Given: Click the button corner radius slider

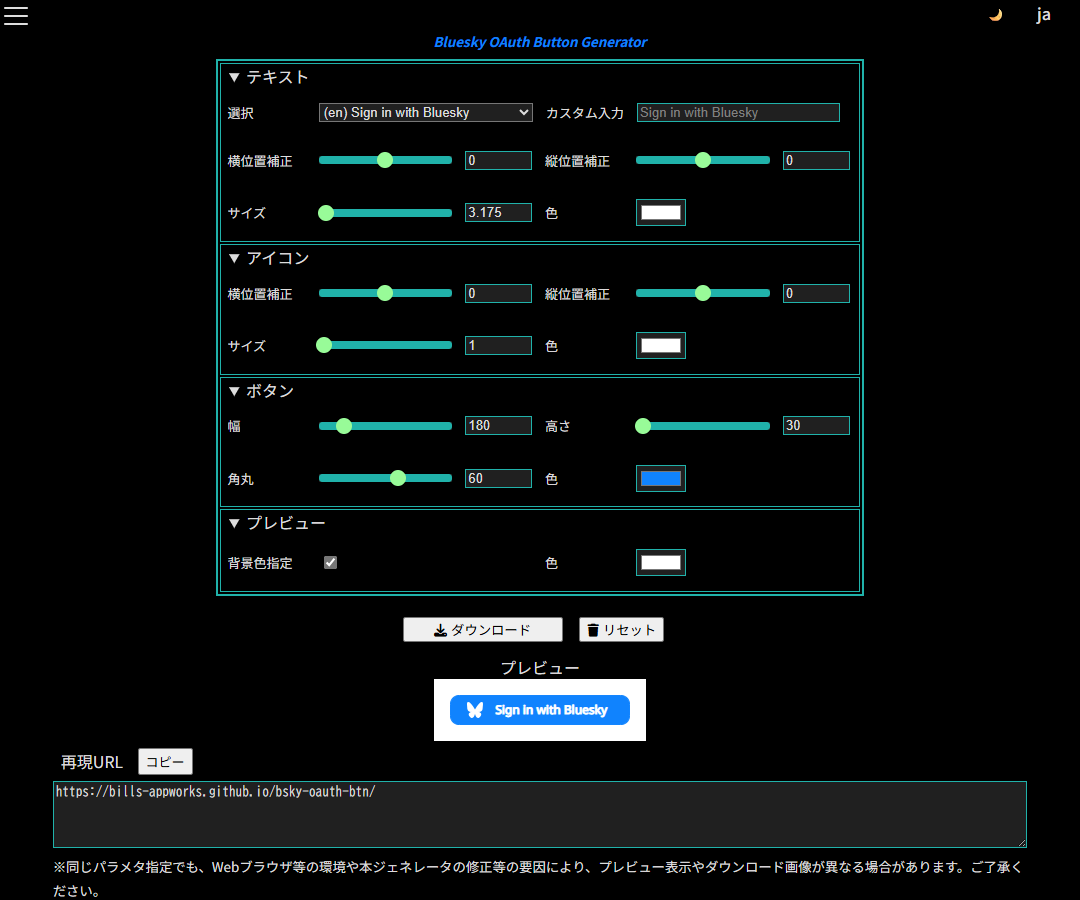Looking at the screenshot, I should point(385,479).
